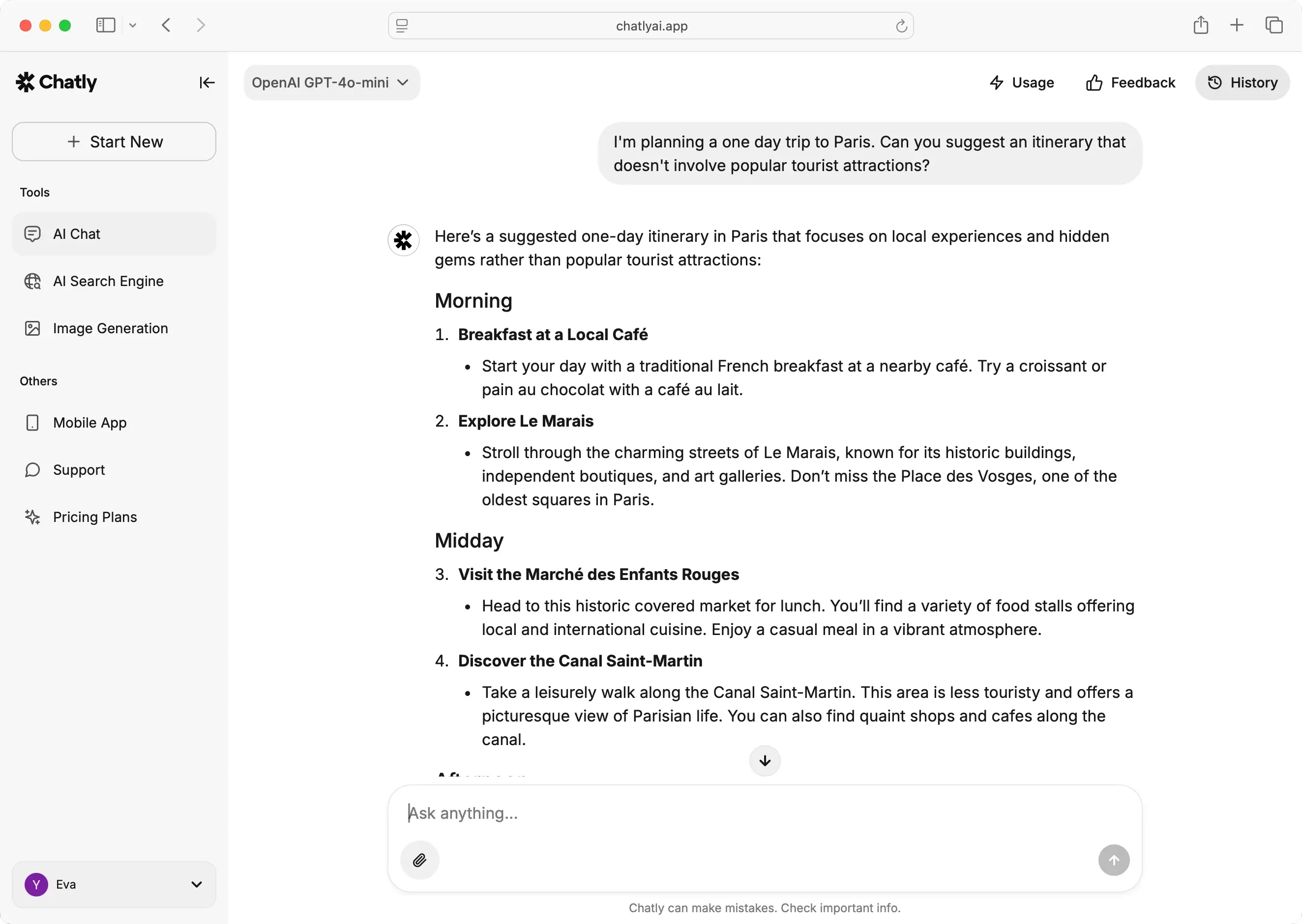This screenshot has height=924, width=1302.
Task: Open the OpenAI GPT-4o-mini model dropdown
Action: pos(331,83)
